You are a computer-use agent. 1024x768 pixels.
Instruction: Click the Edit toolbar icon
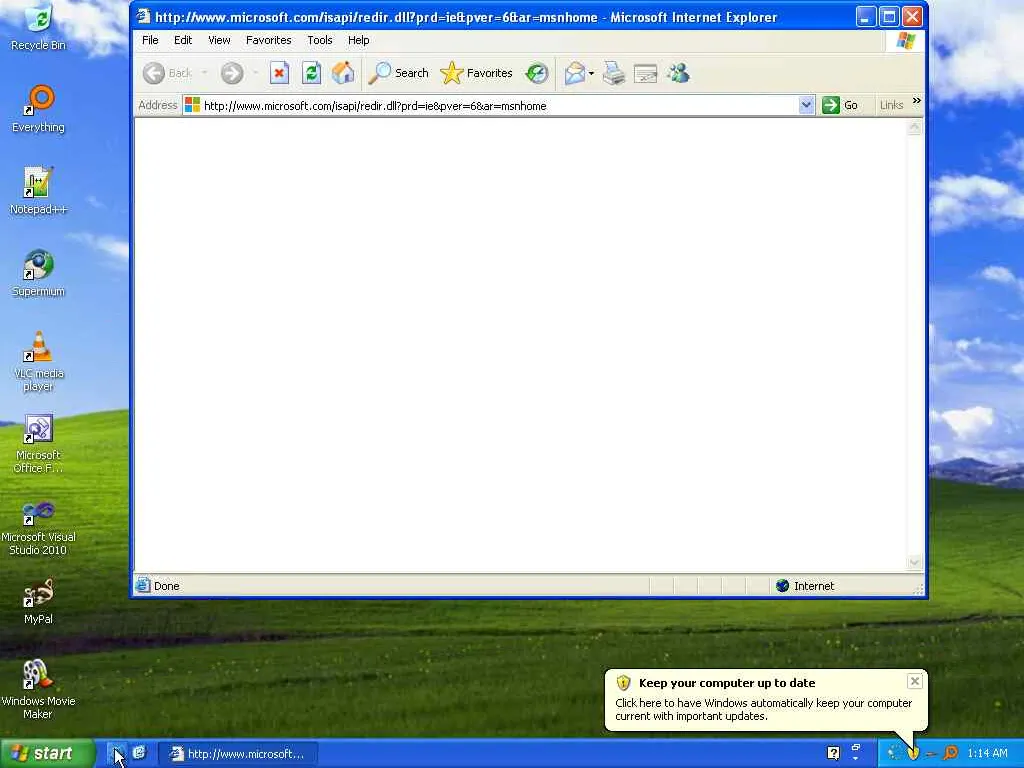point(645,73)
